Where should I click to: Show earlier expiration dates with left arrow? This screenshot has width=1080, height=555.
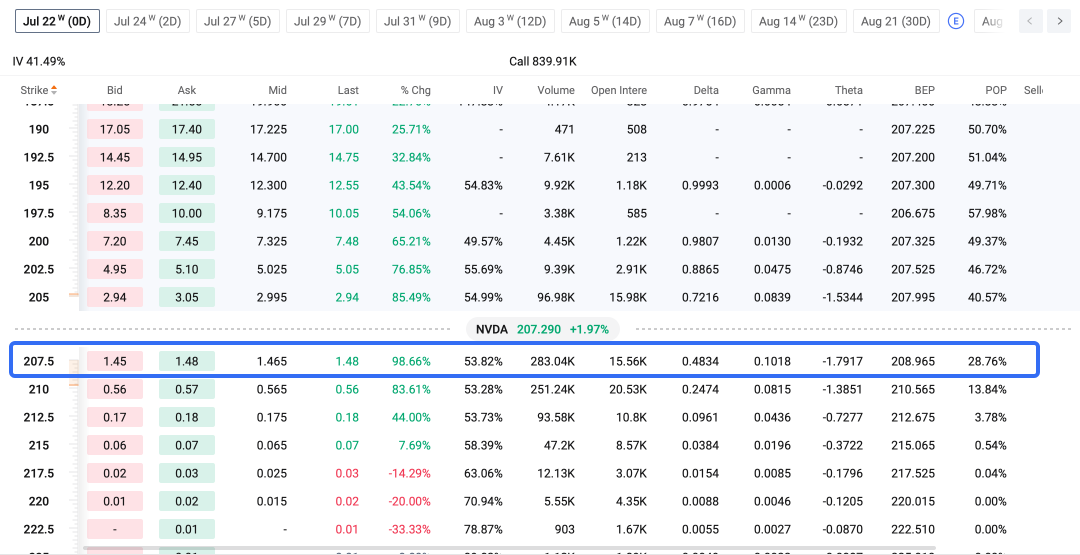click(x=1030, y=21)
